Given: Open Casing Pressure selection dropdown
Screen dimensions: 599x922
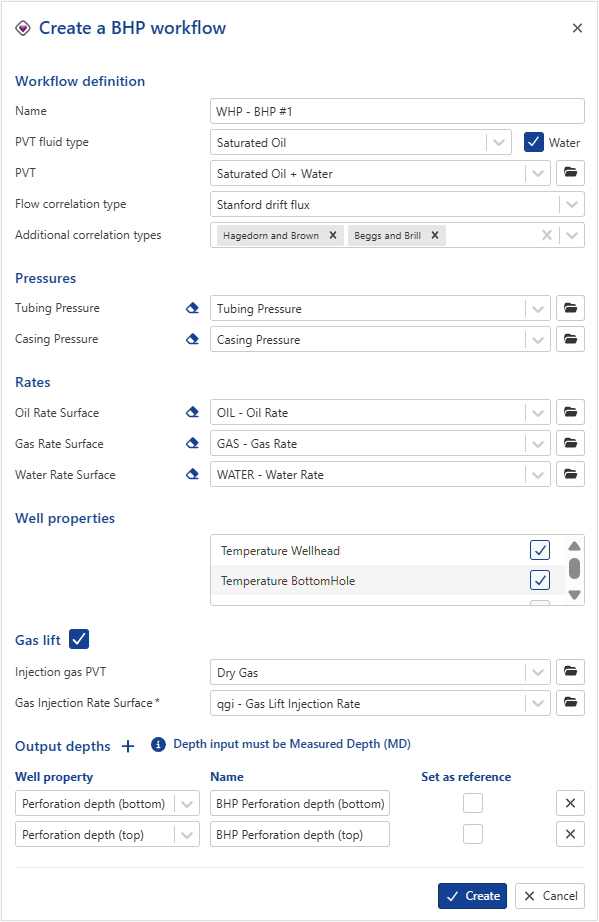Looking at the screenshot, I should [538, 340].
